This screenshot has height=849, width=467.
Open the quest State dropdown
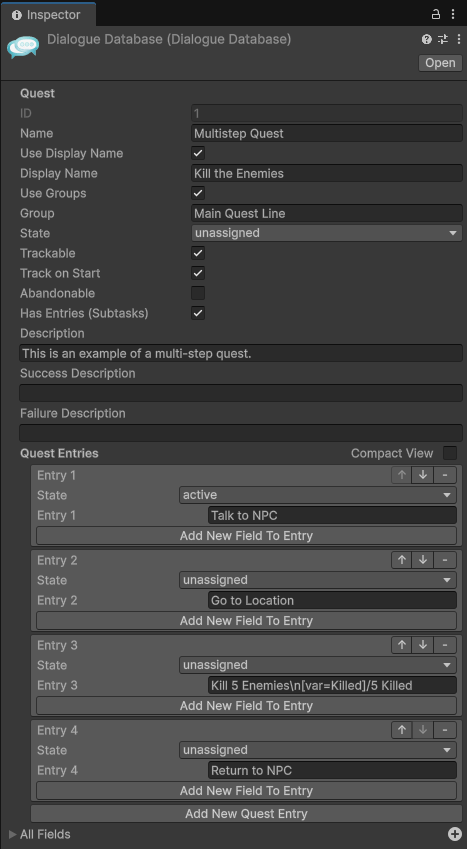(327, 233)
